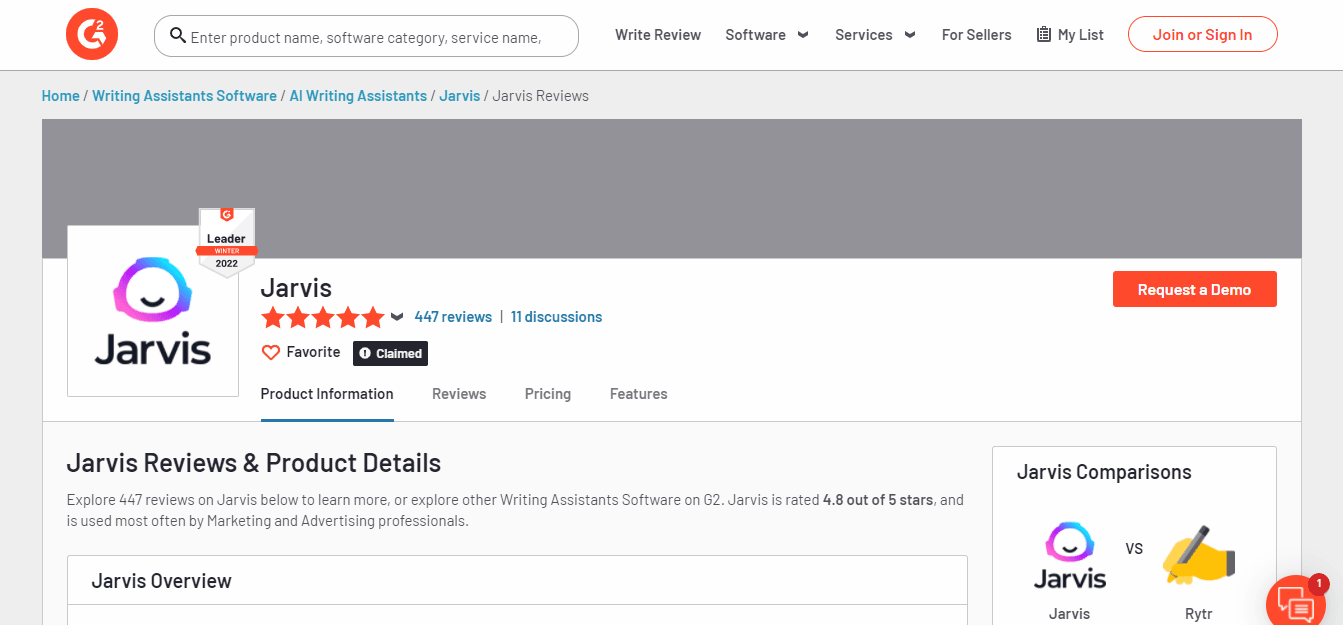Click the Jarvis Comparisons heading

pos(1104,472)
